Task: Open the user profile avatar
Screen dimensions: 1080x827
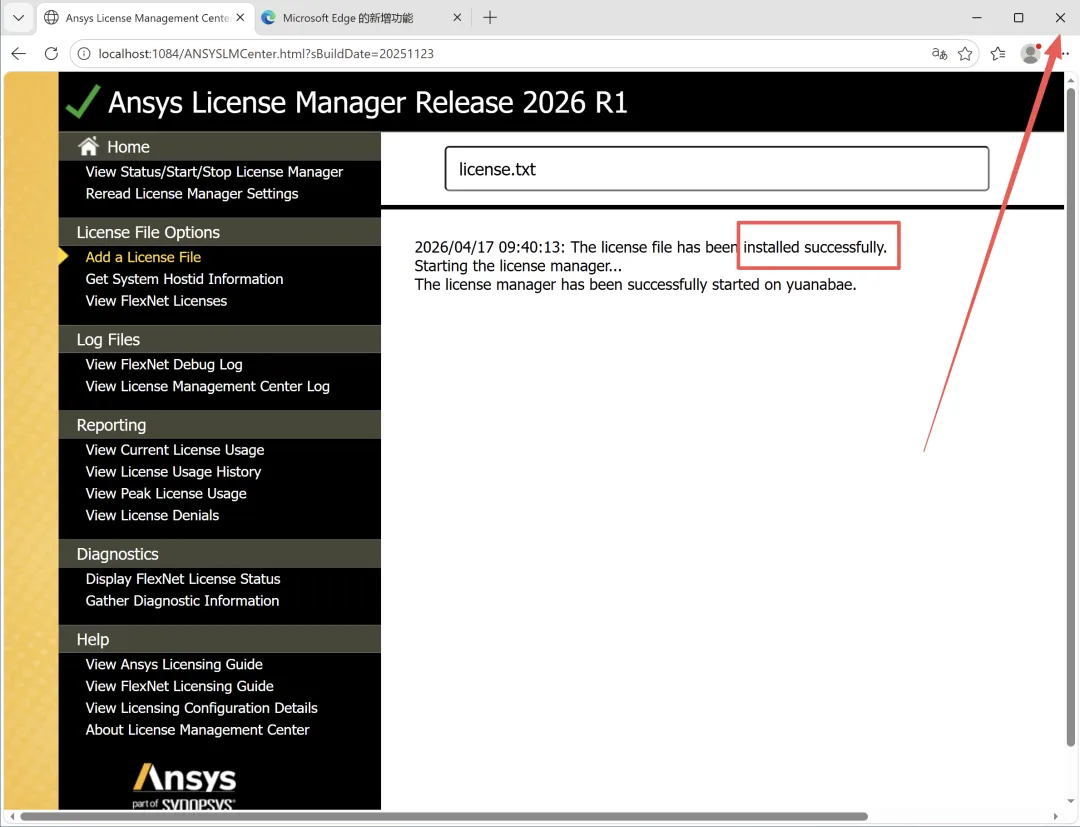Action: (x=1030, y=54)
